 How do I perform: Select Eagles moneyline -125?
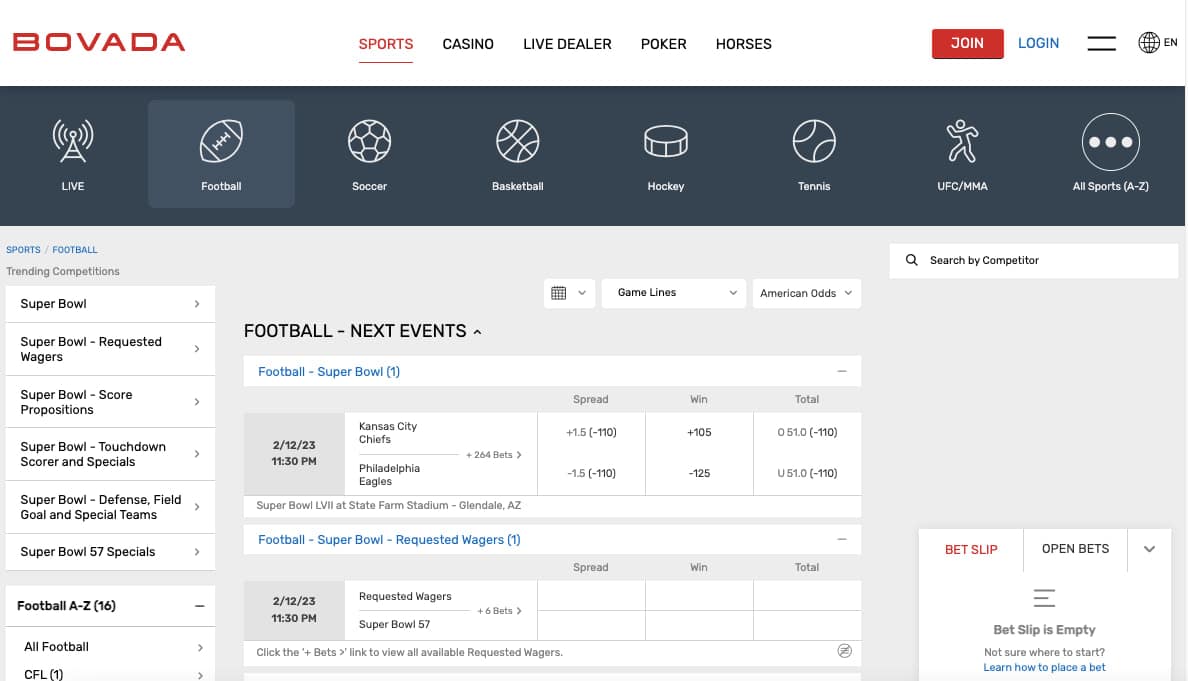(x=699, y=473)
